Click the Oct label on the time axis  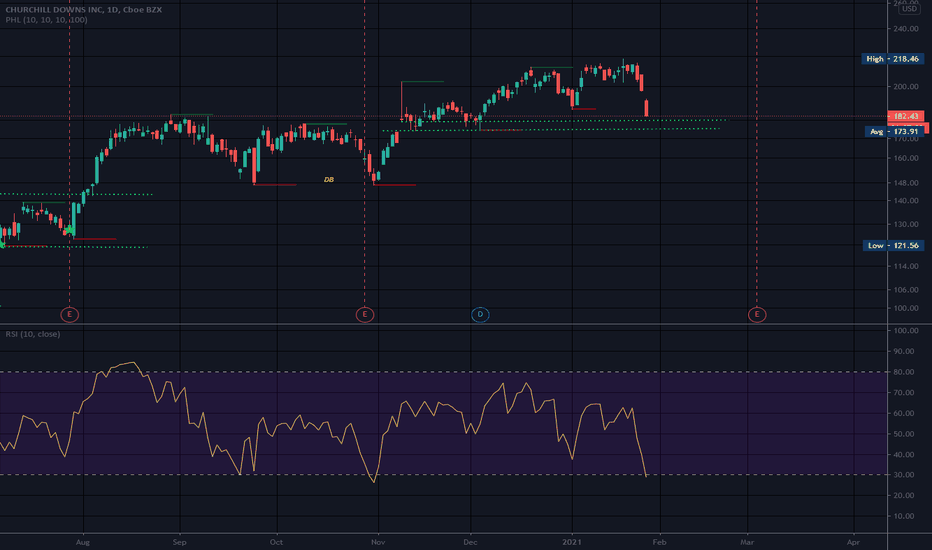tap(276, 542)
